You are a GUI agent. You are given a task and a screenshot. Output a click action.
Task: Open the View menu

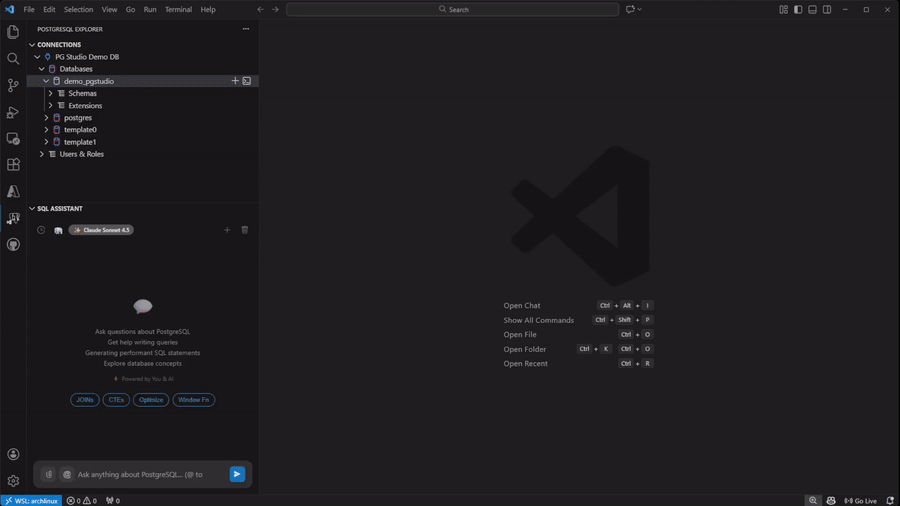pyautogui.click(x=109, y=9)
